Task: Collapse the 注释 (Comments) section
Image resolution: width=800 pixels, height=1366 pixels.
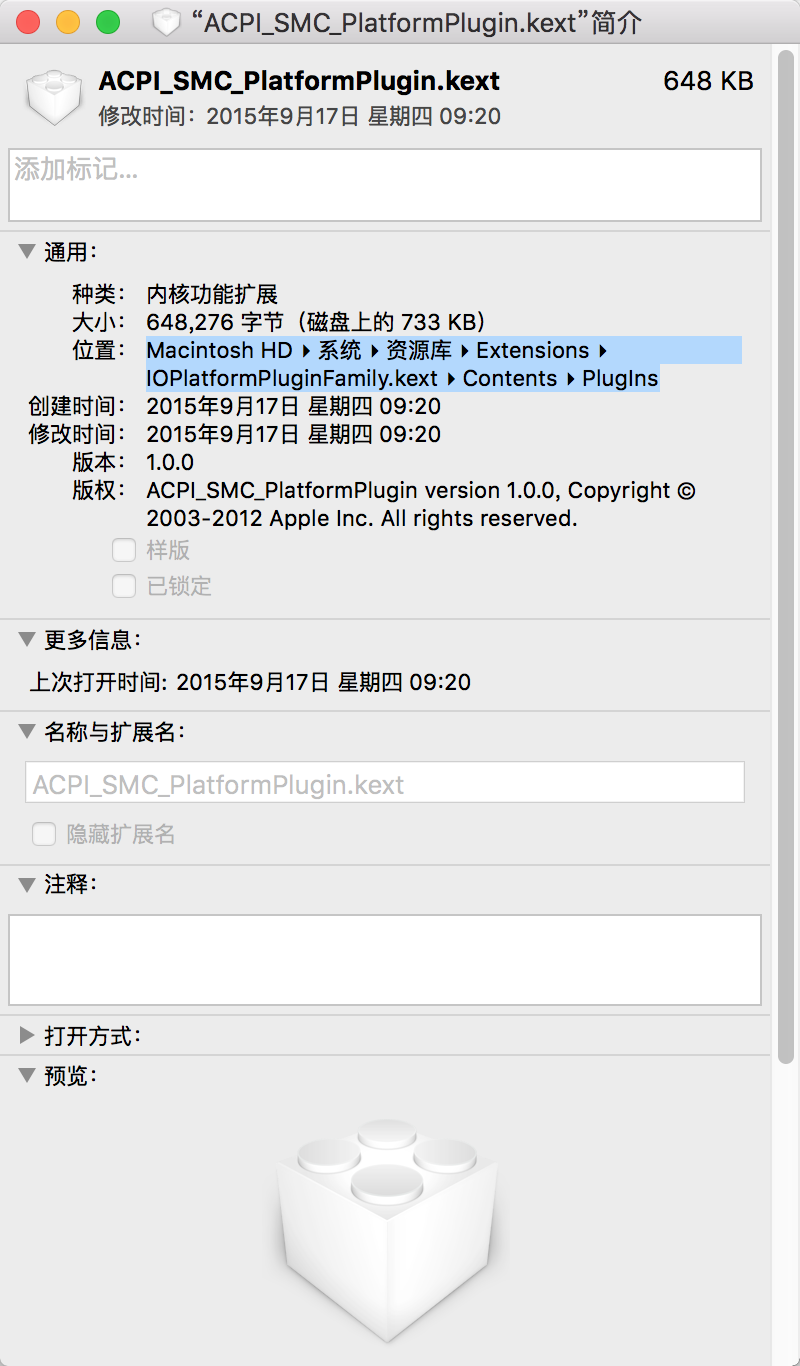Action: (27, 884)
